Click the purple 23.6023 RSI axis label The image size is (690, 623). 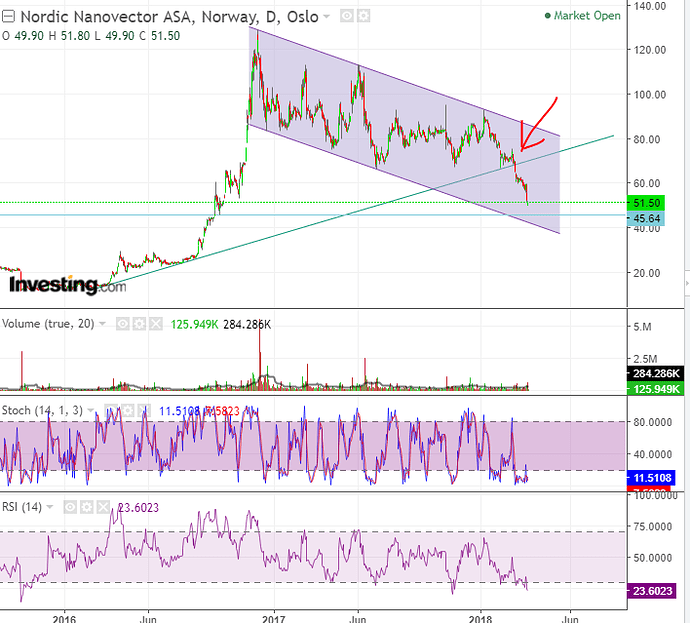pos(652,591)
